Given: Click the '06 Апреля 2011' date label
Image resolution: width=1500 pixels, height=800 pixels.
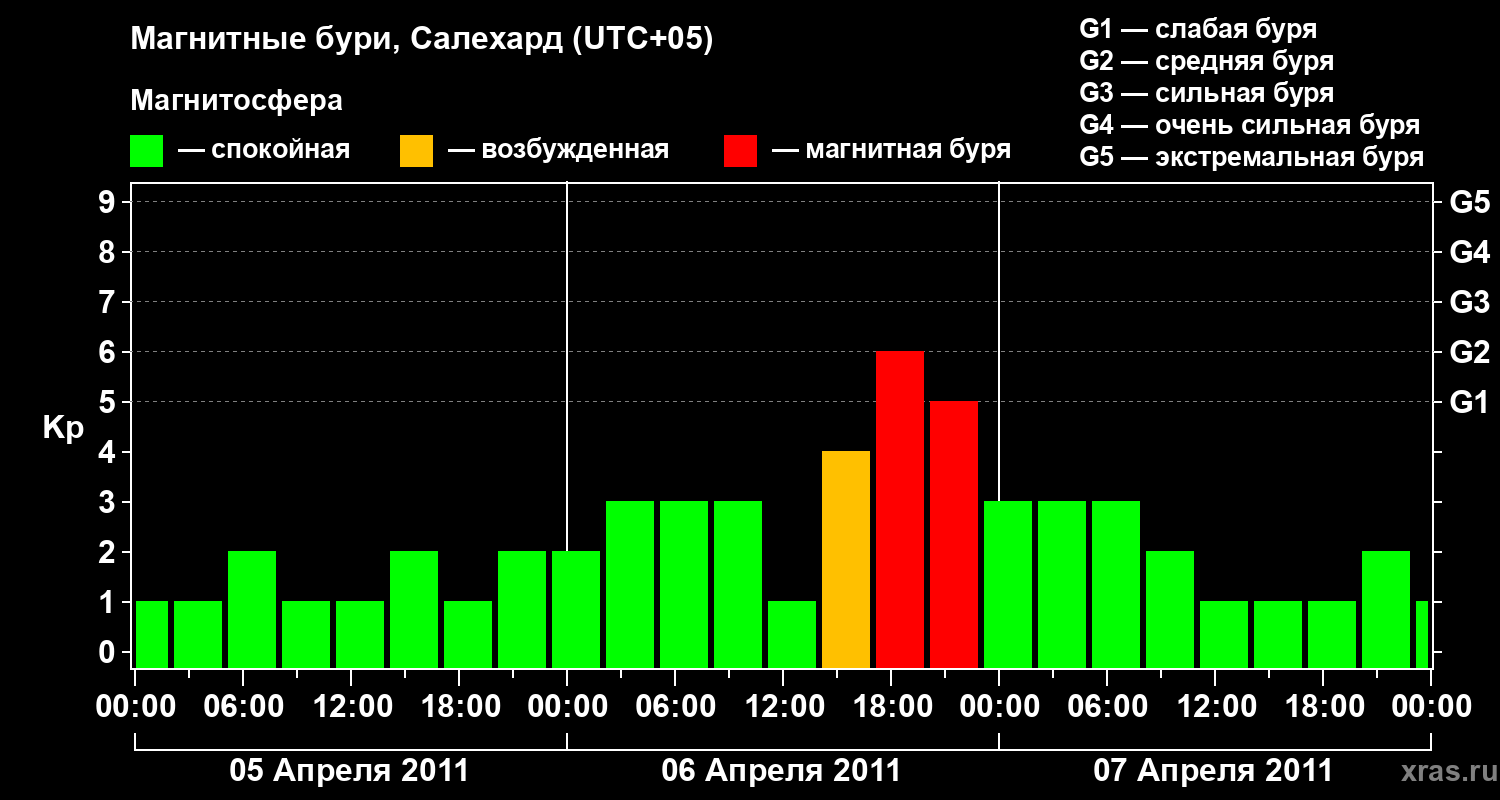Looking at the screenshot, I should tap(781, 771).
